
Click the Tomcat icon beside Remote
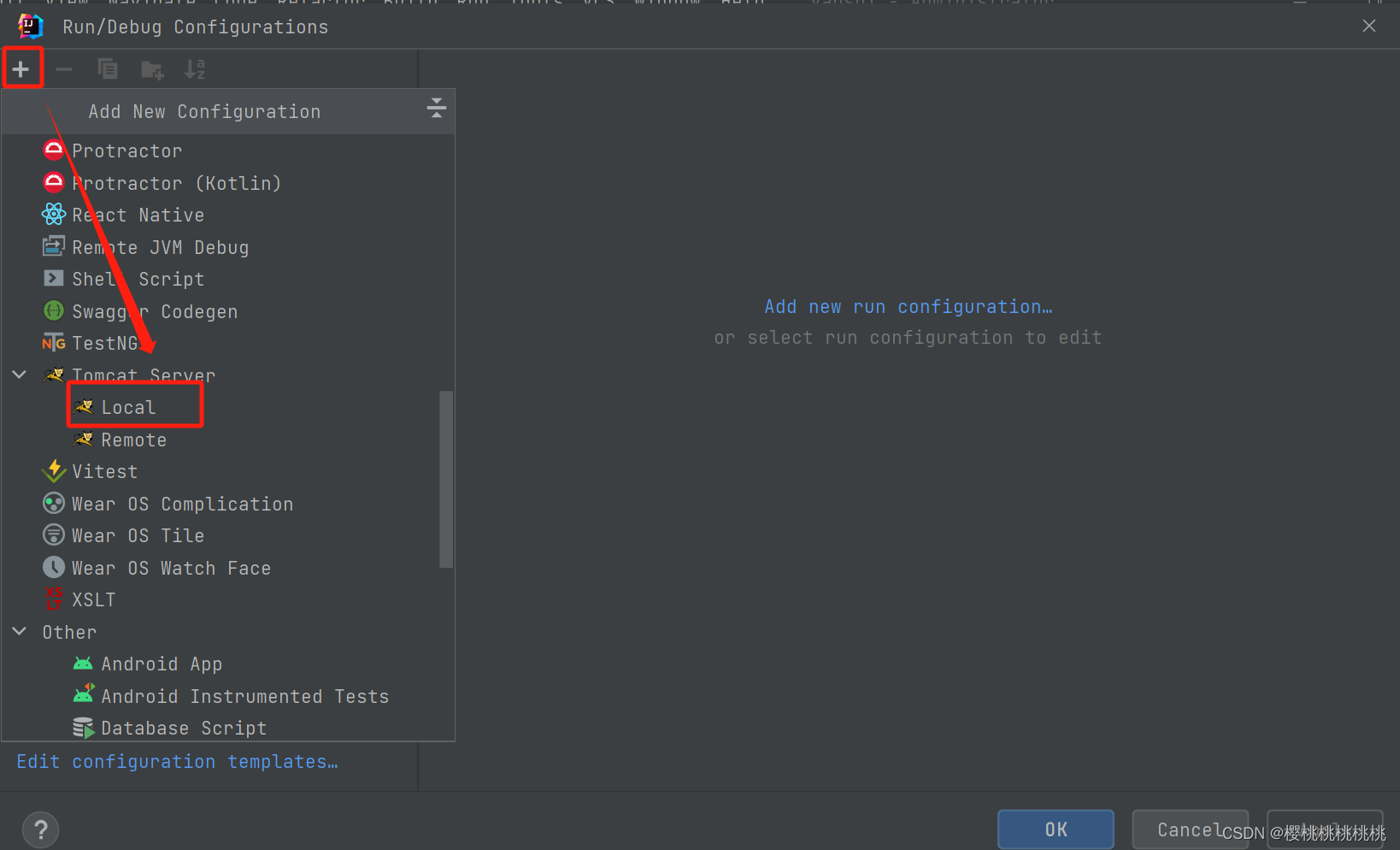pyautogui.click(x=83, y=440)
